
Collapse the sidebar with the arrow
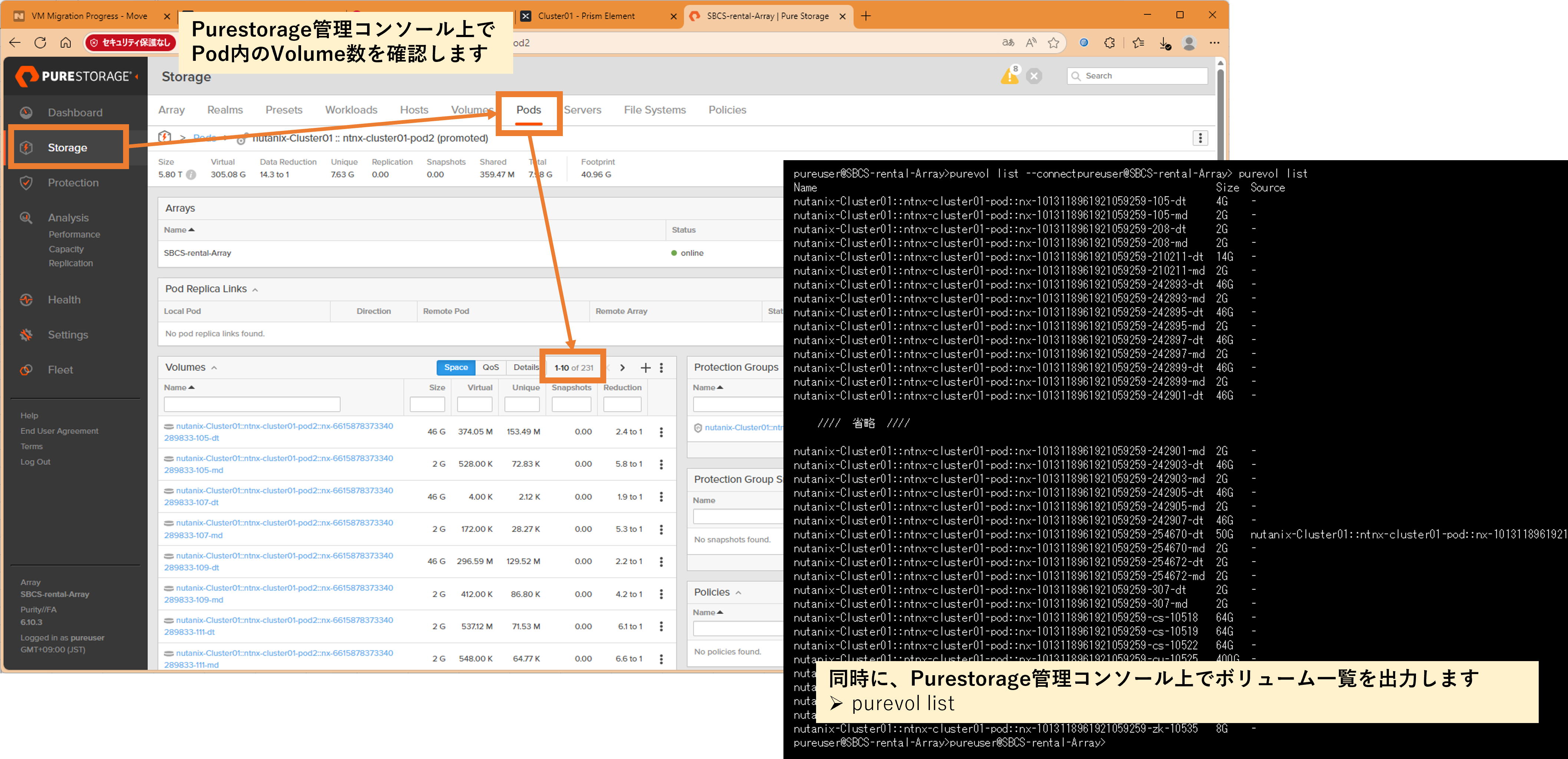137,77
